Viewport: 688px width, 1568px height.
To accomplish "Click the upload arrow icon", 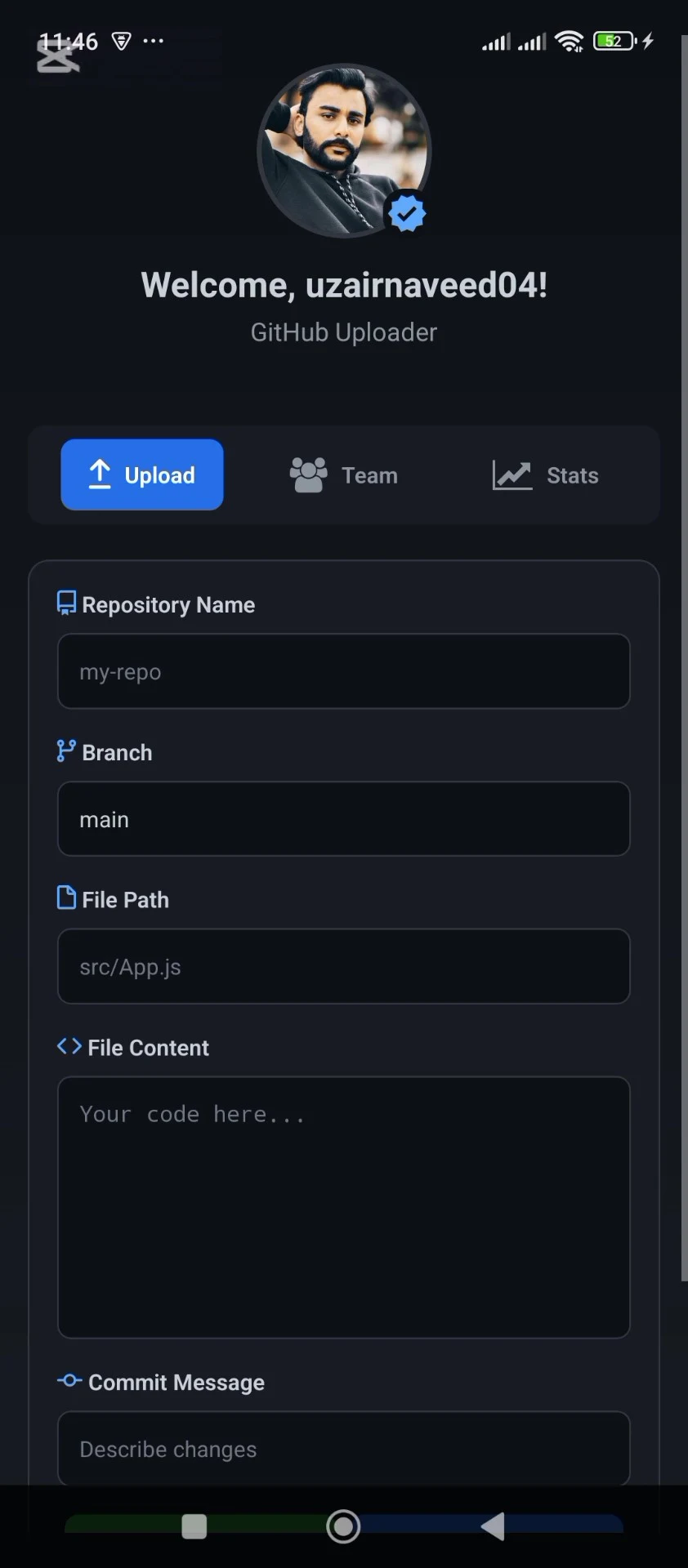I will point(100,474).
